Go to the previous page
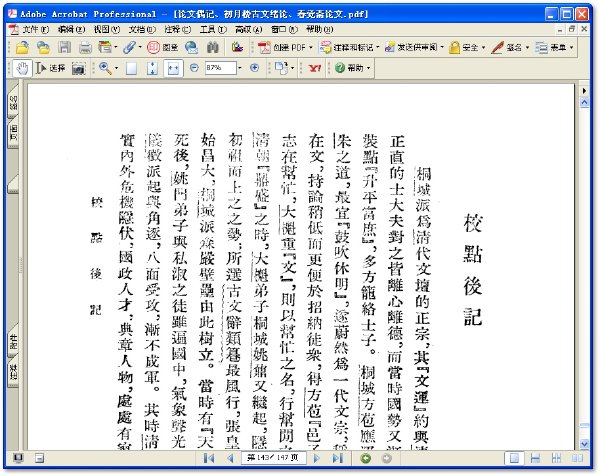The height and width of the screenshot is (476, 600). 230,458
